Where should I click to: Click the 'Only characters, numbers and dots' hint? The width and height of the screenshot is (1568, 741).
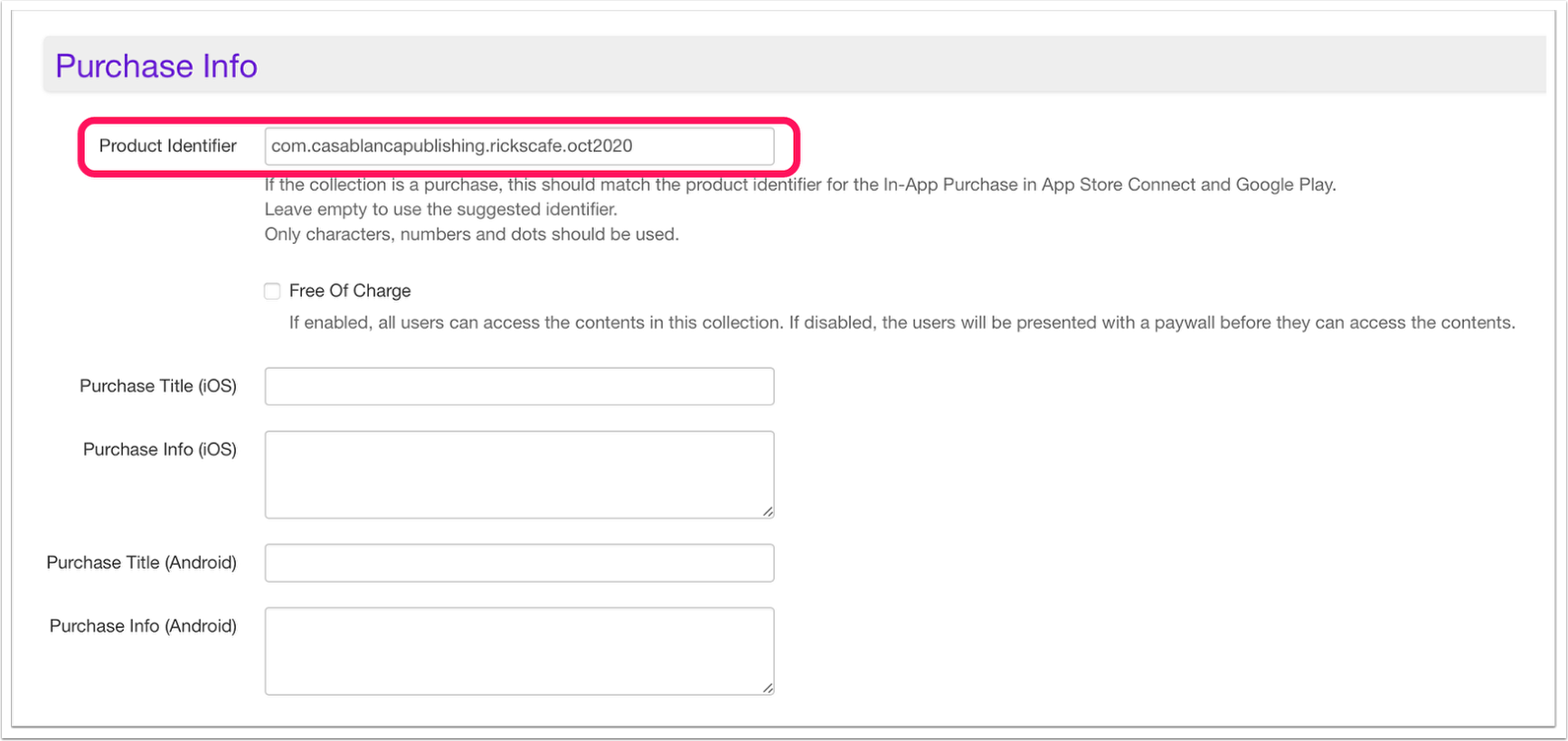(x=471, y=234)
